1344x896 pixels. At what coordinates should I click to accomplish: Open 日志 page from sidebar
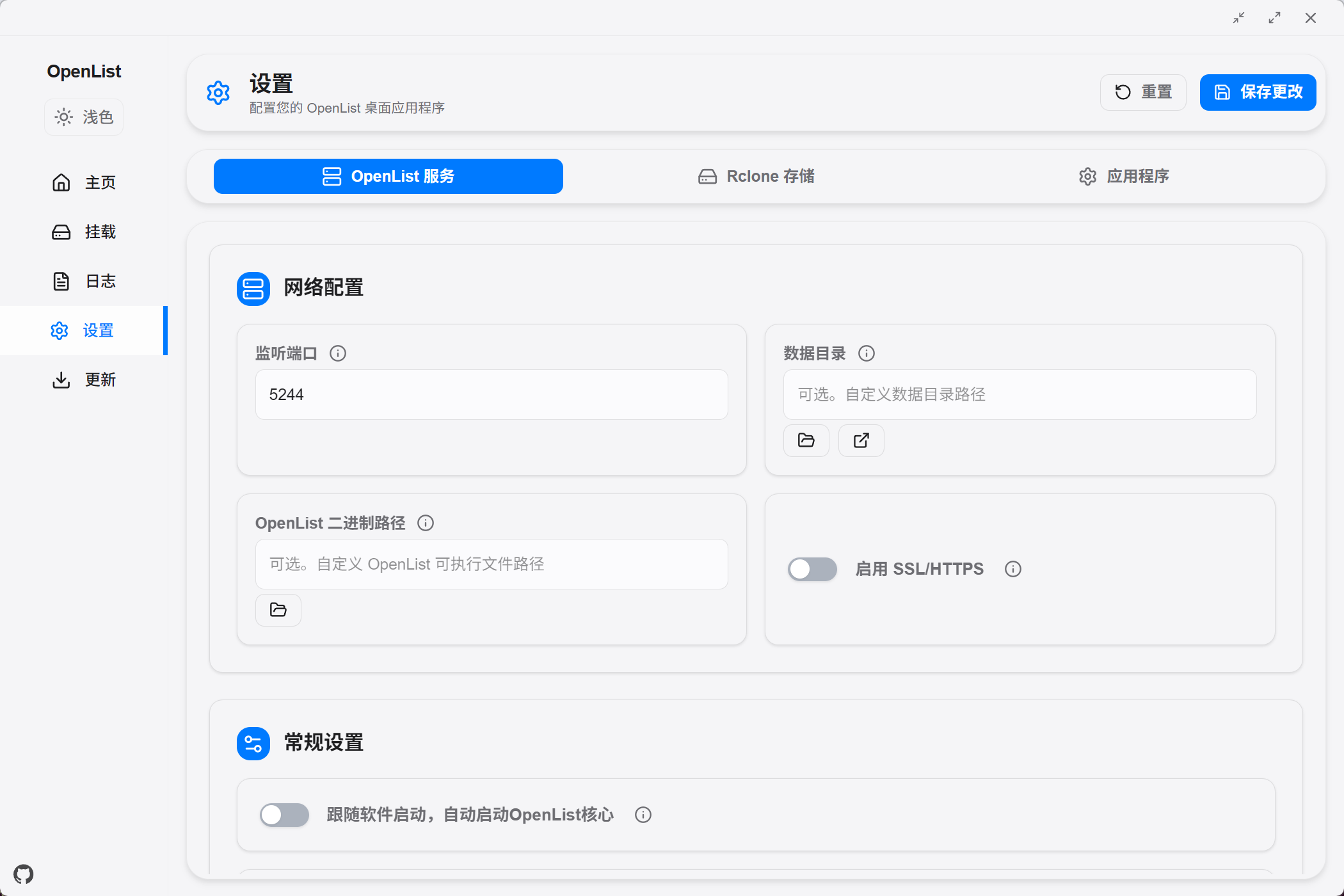click(x=84, y=281)
